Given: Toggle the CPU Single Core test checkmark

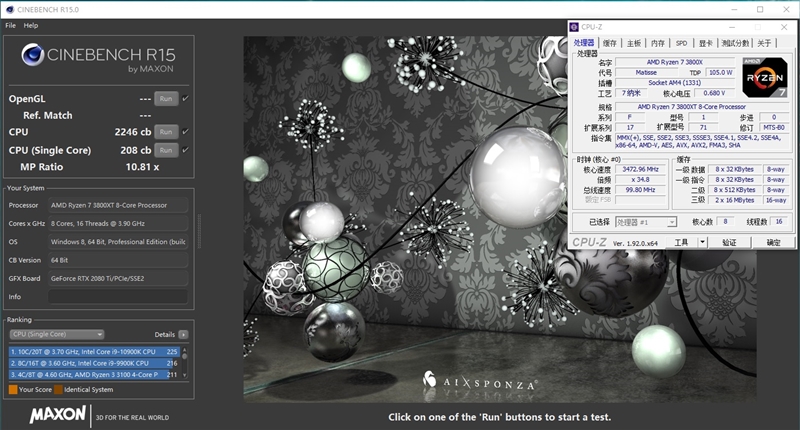Looking at the screenshot, I should coord(185,150).
